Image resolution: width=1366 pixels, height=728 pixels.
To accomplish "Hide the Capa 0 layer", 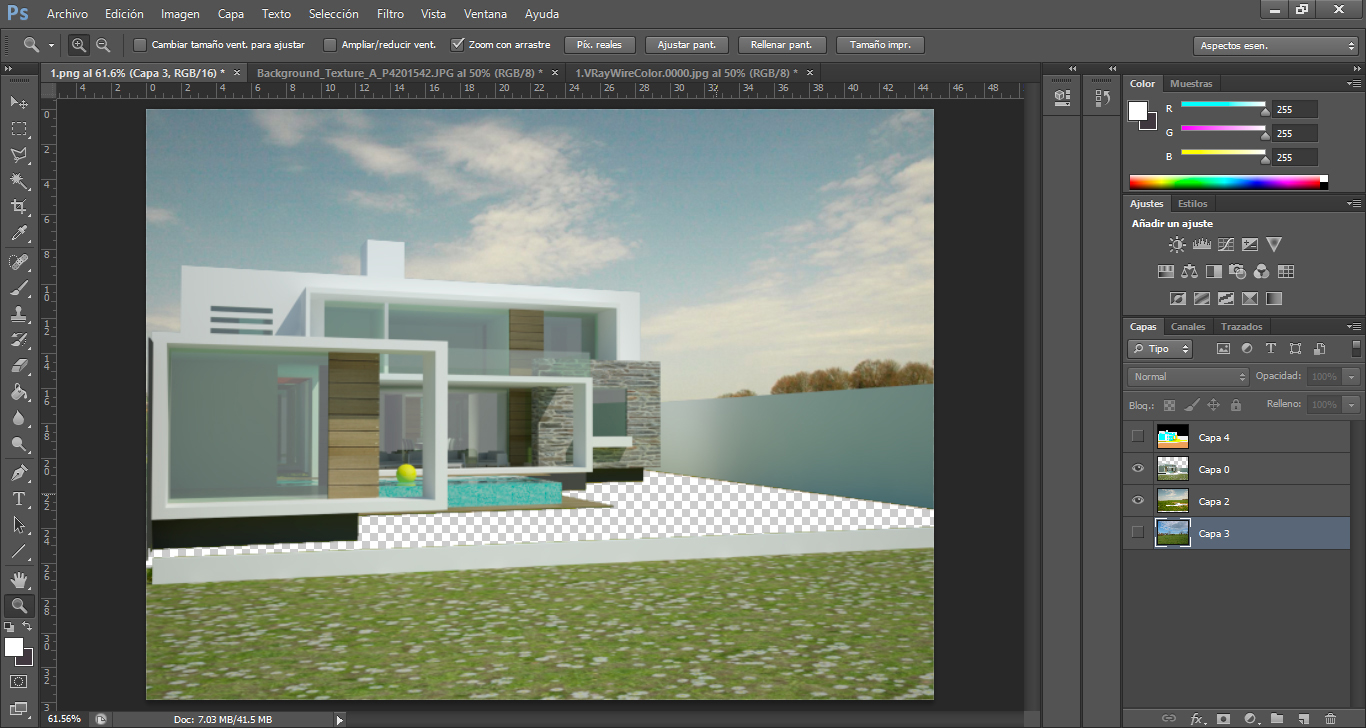I will pos(1137,469).
